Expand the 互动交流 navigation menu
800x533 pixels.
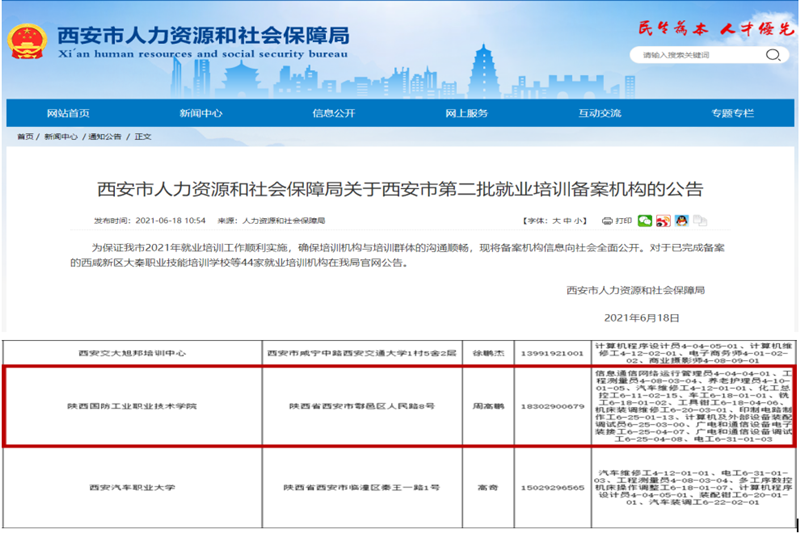click(599, 113)
